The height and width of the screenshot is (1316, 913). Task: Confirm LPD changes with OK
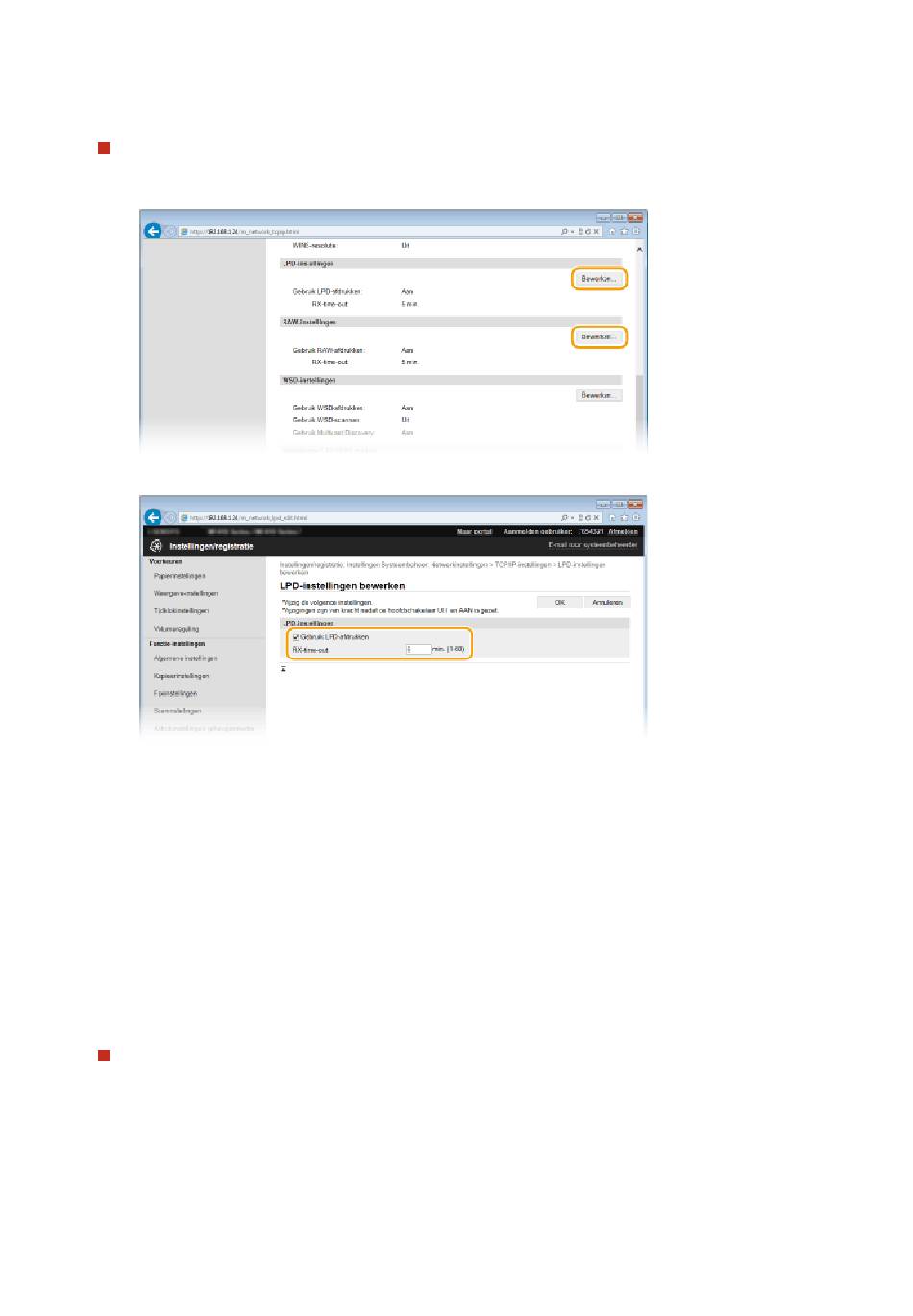(560, 603)
